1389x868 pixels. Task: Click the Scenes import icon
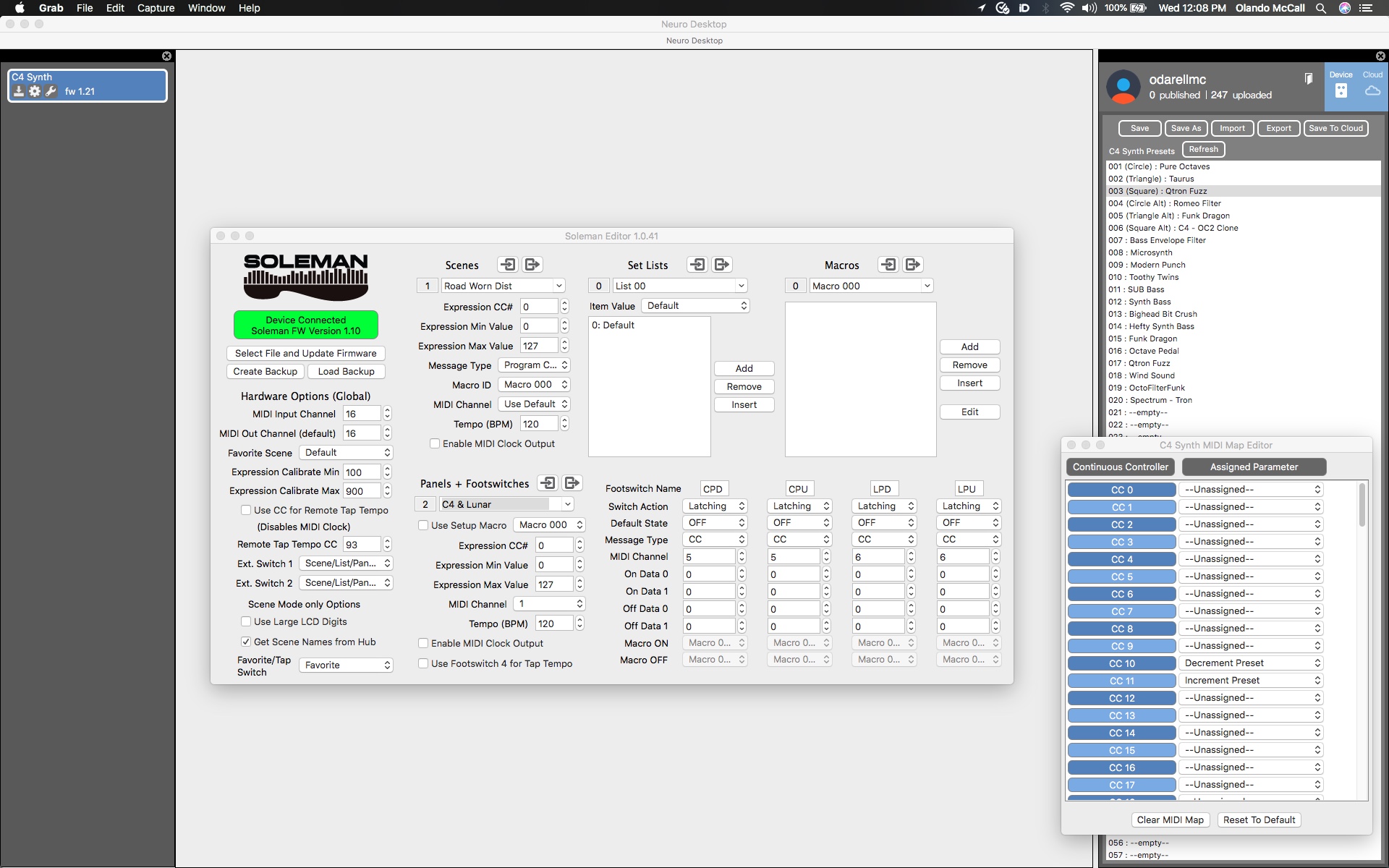[508, 265]
